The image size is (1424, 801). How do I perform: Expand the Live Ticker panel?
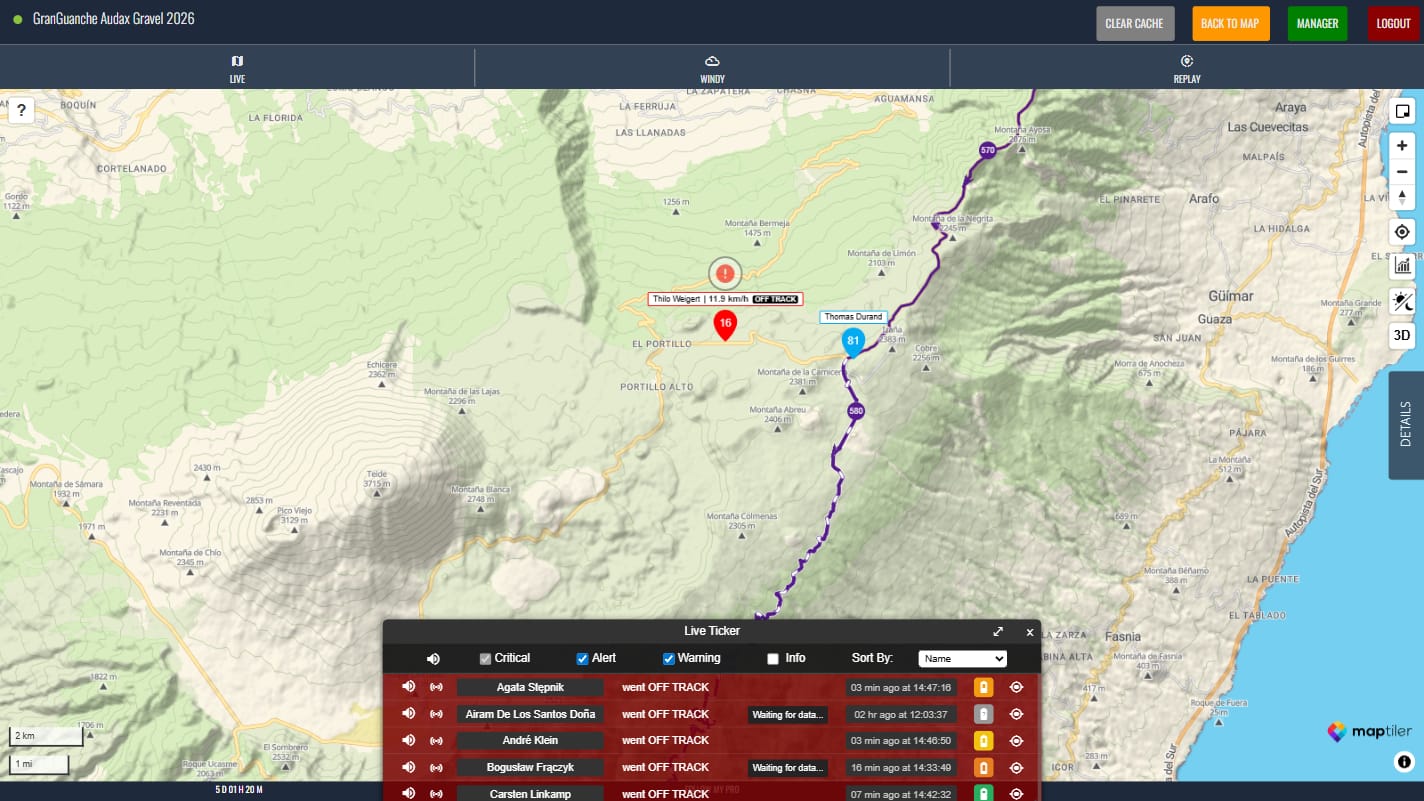coord(997,631)
